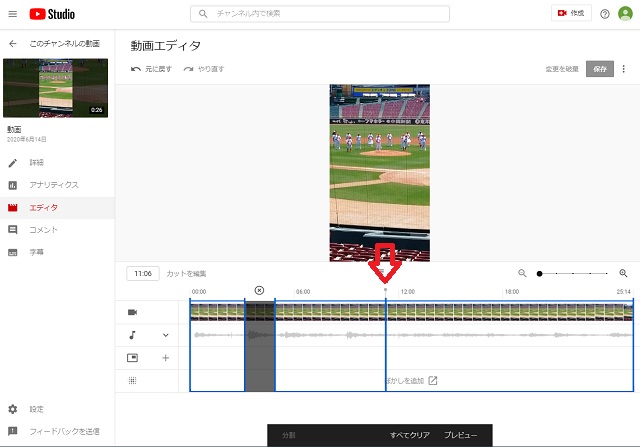Remove the cut with the X circle icon
The image size is (640, 447).
click(259, 290)
